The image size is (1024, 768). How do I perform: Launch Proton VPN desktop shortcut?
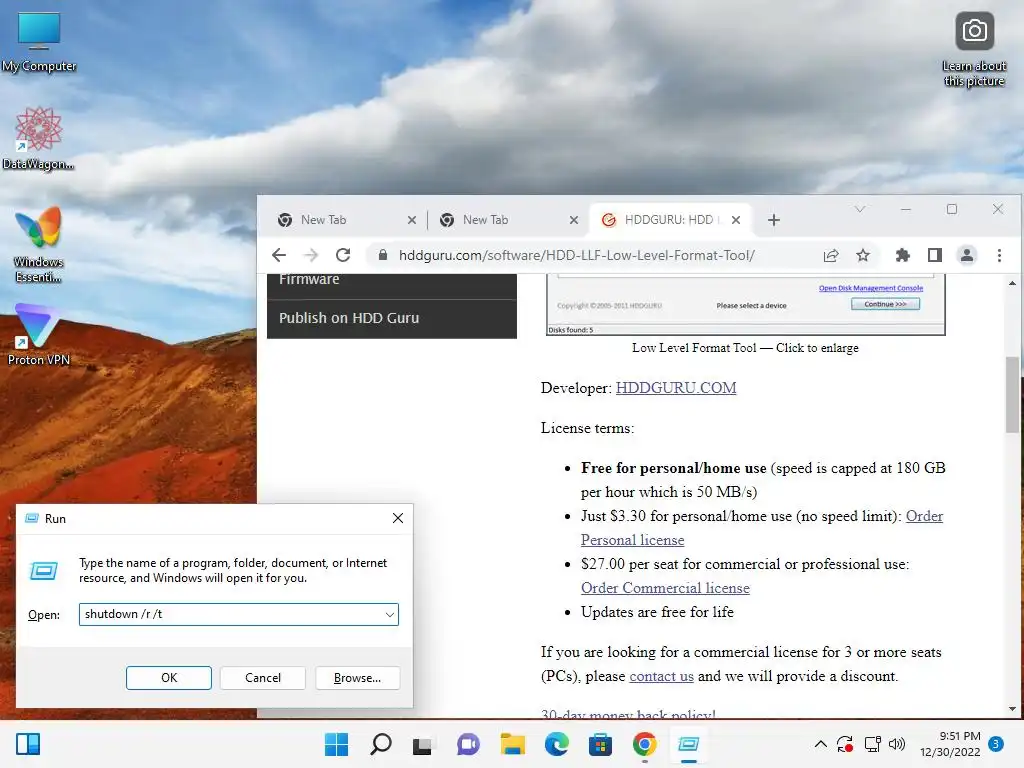(38, 334)
